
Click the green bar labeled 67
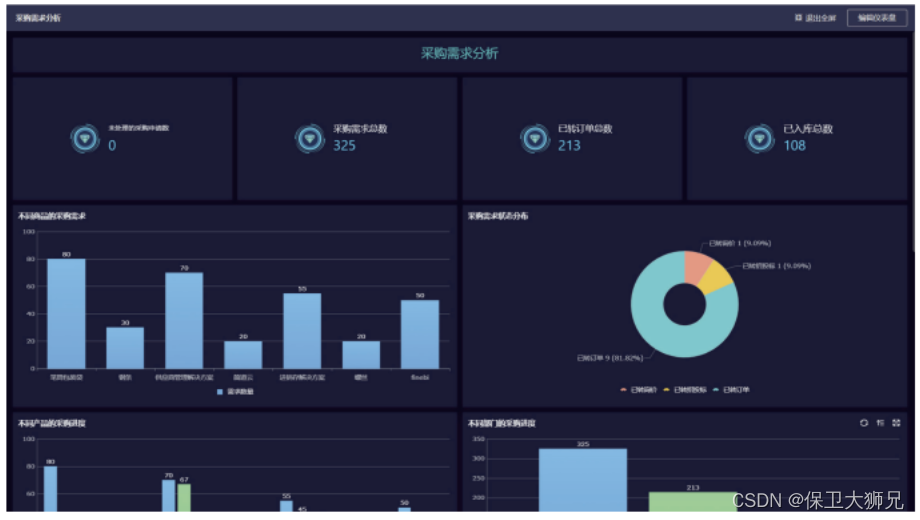tap(184, 498)
